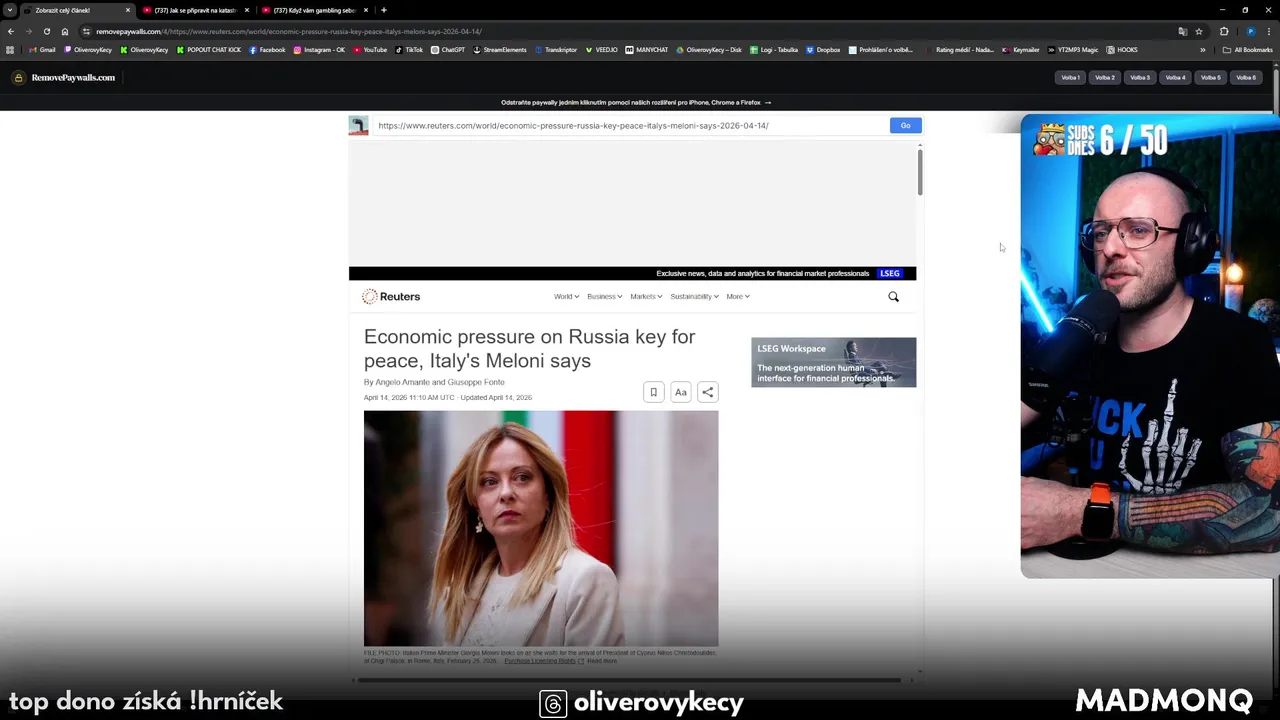Screen dimensions: 1280x720
Task: Choose the Volba 6 button
Action: [1246, 77]
